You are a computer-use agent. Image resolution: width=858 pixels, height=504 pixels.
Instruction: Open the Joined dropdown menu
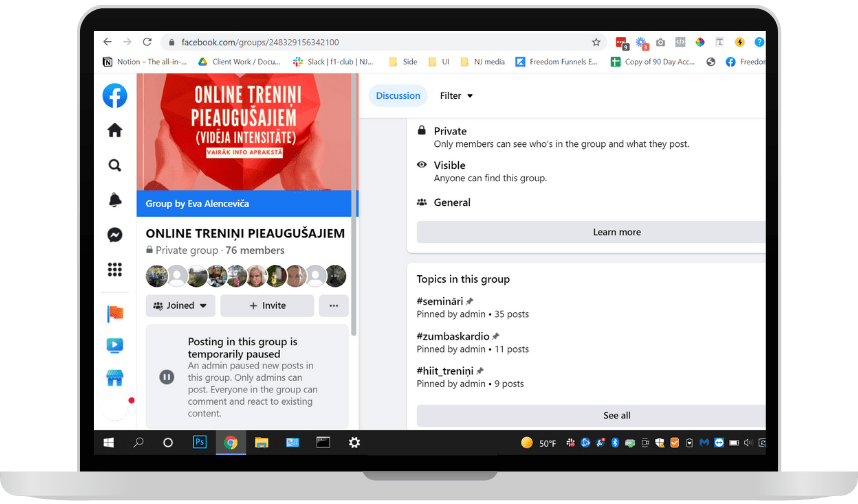(180, 306)
